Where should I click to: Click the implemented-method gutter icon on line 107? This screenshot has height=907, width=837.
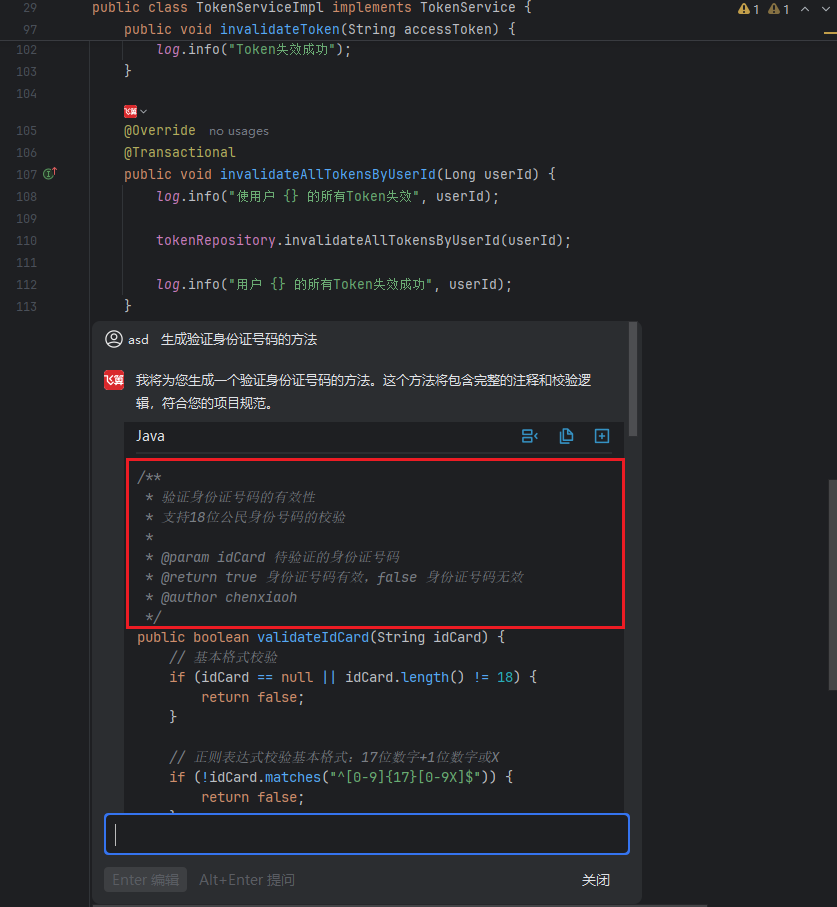click(50, 174)
